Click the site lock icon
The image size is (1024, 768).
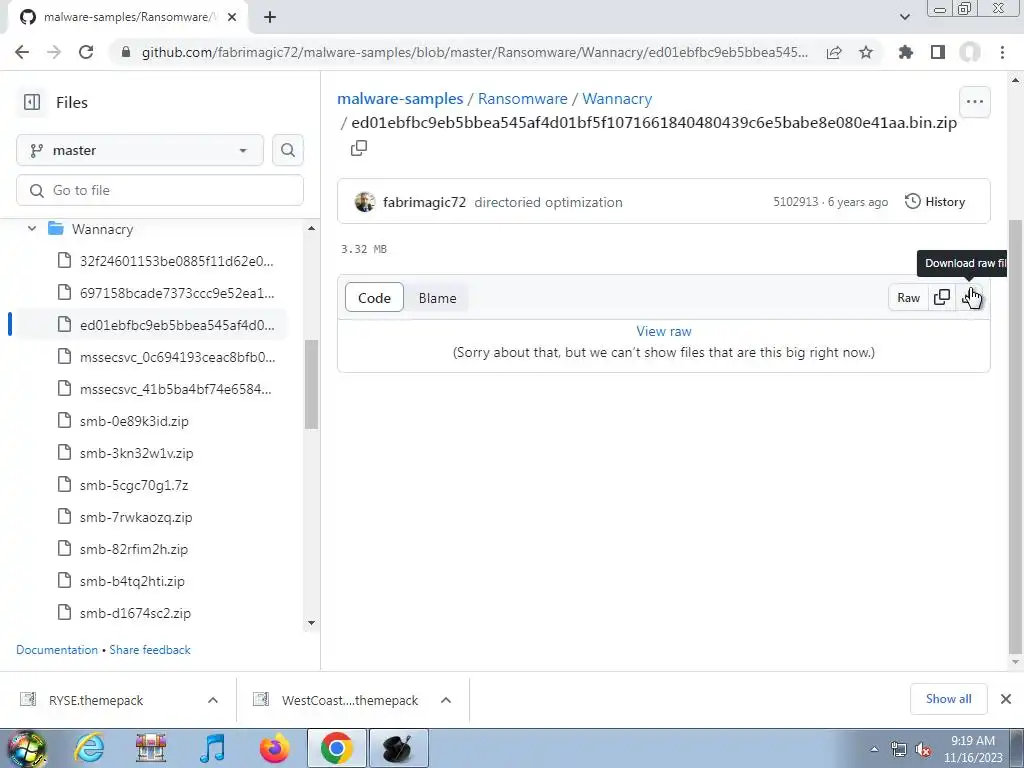click(x=126, y=52)
